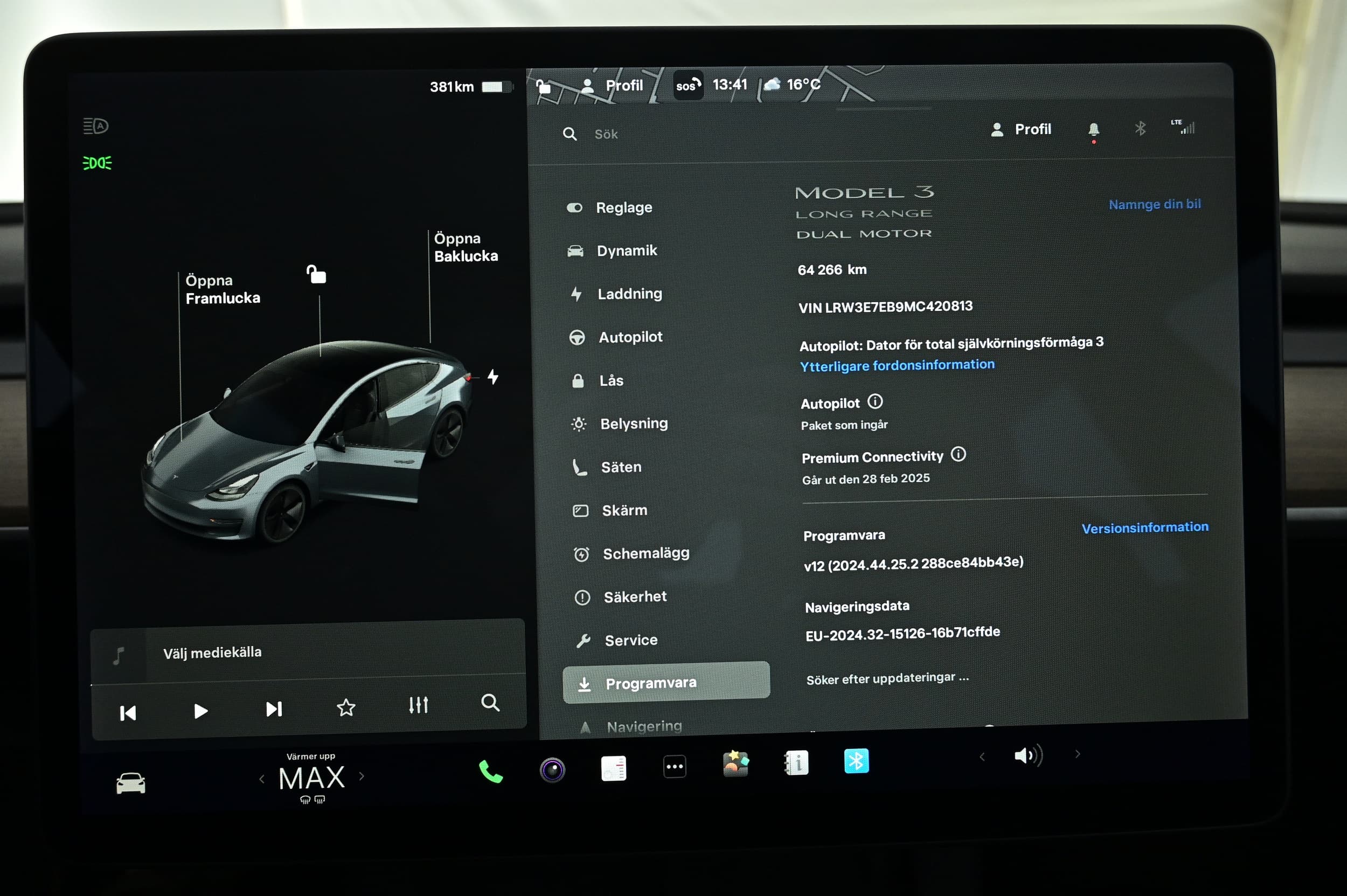Open Profil in the top status bar
This screenshot has width=1347, height=896.
tap(612, 86)
